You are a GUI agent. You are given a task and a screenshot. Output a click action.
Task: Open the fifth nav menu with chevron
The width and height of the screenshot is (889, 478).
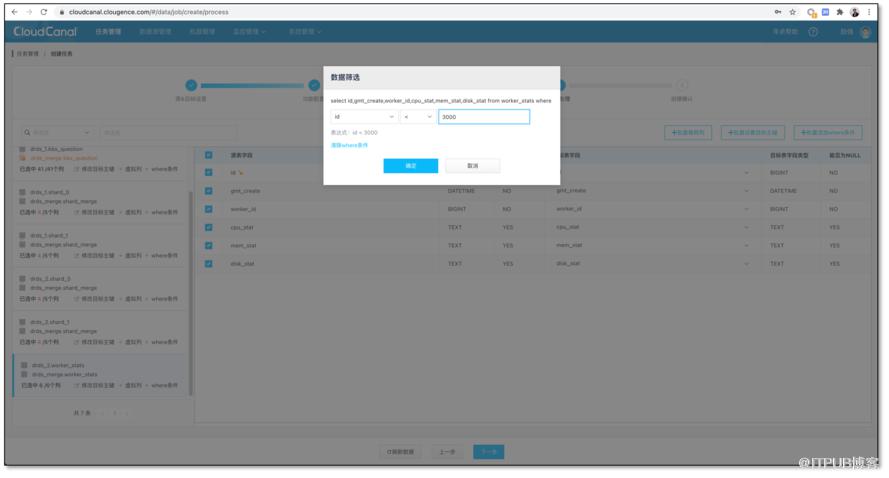305,32
